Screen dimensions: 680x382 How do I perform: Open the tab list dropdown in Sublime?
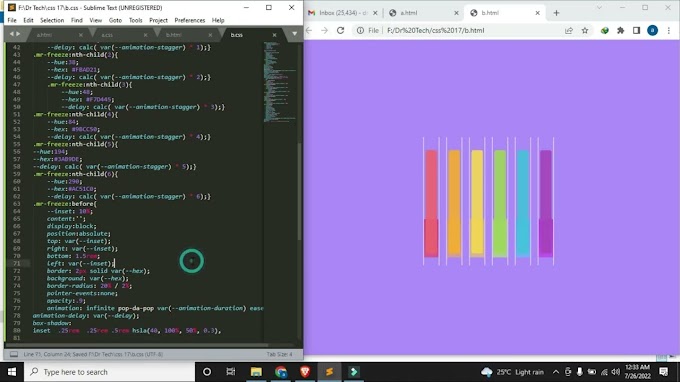tap(294, 34)
